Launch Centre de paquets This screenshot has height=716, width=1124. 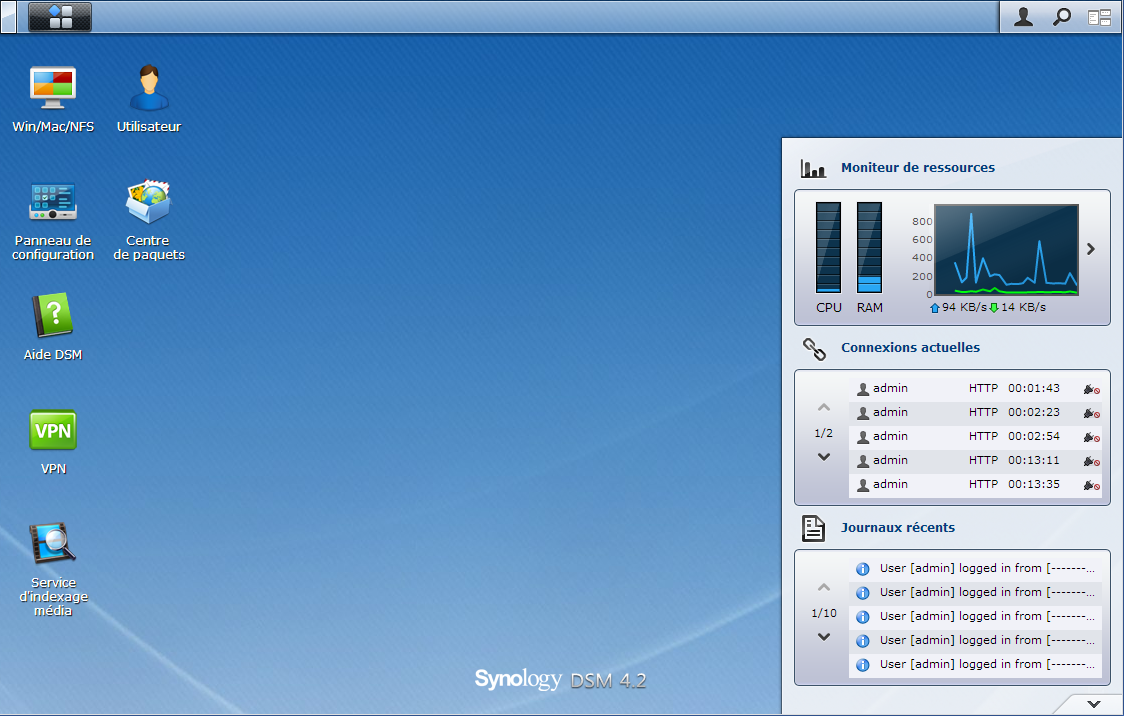point(149,203)
